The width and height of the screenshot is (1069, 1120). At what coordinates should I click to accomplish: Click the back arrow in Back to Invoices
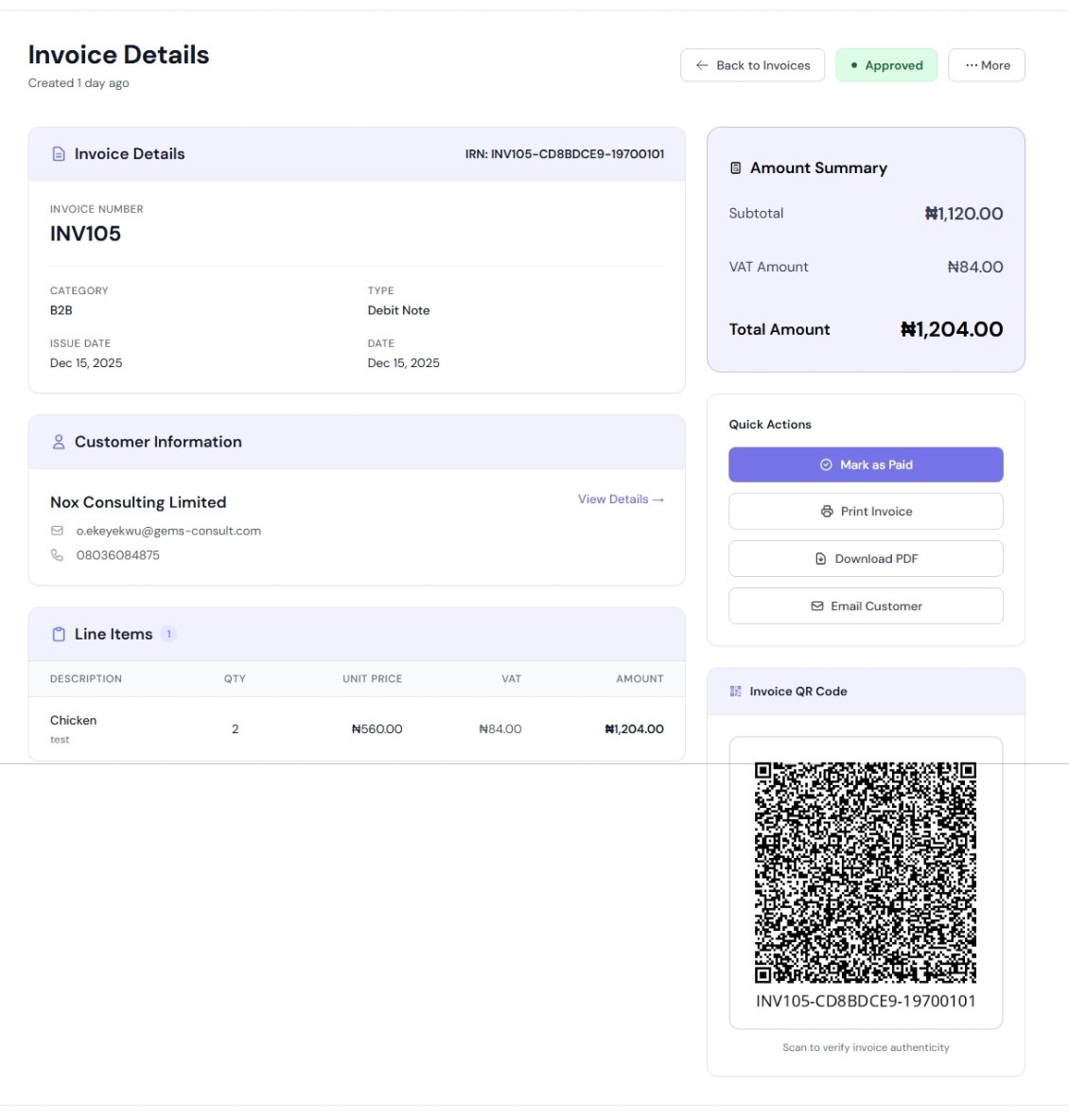pos(701,64)
